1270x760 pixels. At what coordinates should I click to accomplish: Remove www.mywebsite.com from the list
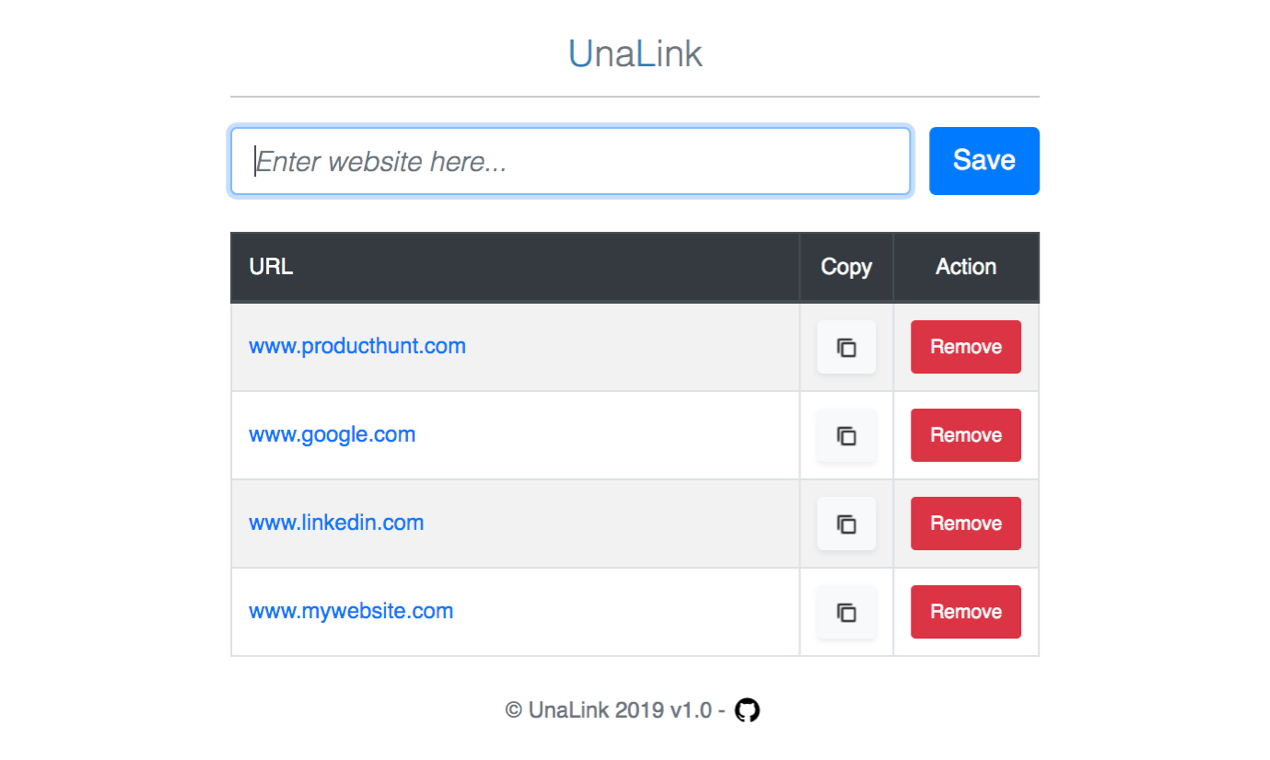pos(964,611)
